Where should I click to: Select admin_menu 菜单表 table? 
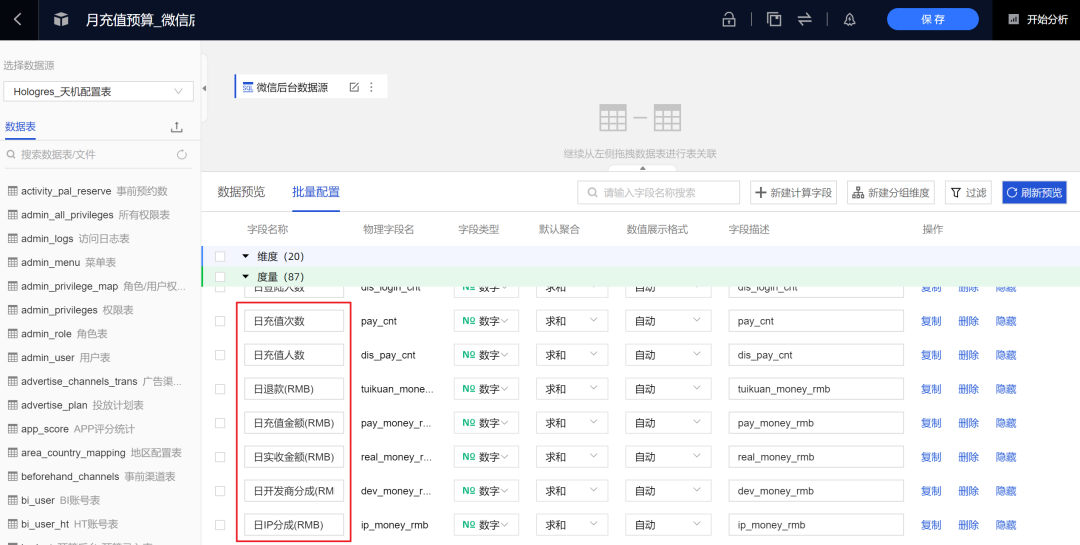[x=62, y=263]
